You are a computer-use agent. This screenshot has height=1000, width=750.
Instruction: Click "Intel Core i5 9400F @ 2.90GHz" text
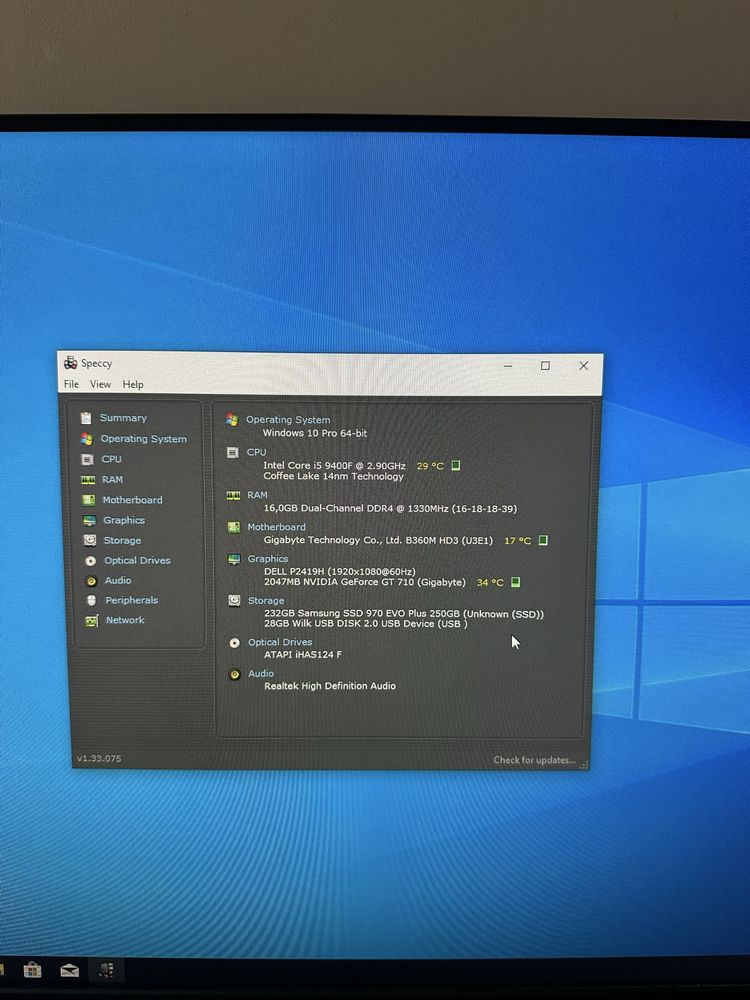(334, 466)
